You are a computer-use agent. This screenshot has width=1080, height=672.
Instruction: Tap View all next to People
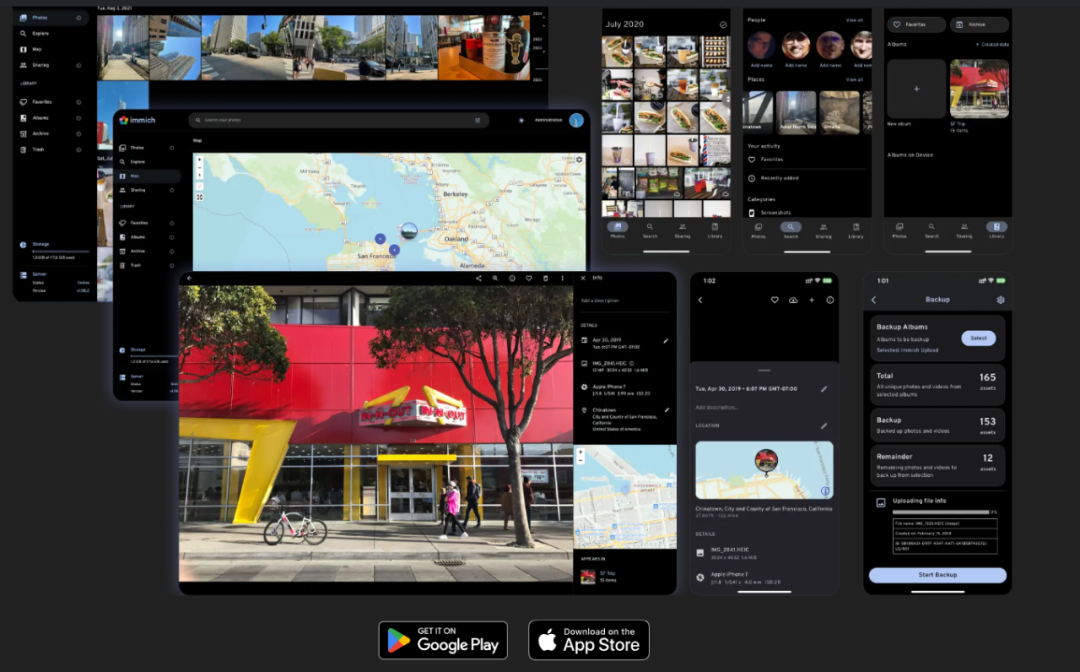[854, 20]
